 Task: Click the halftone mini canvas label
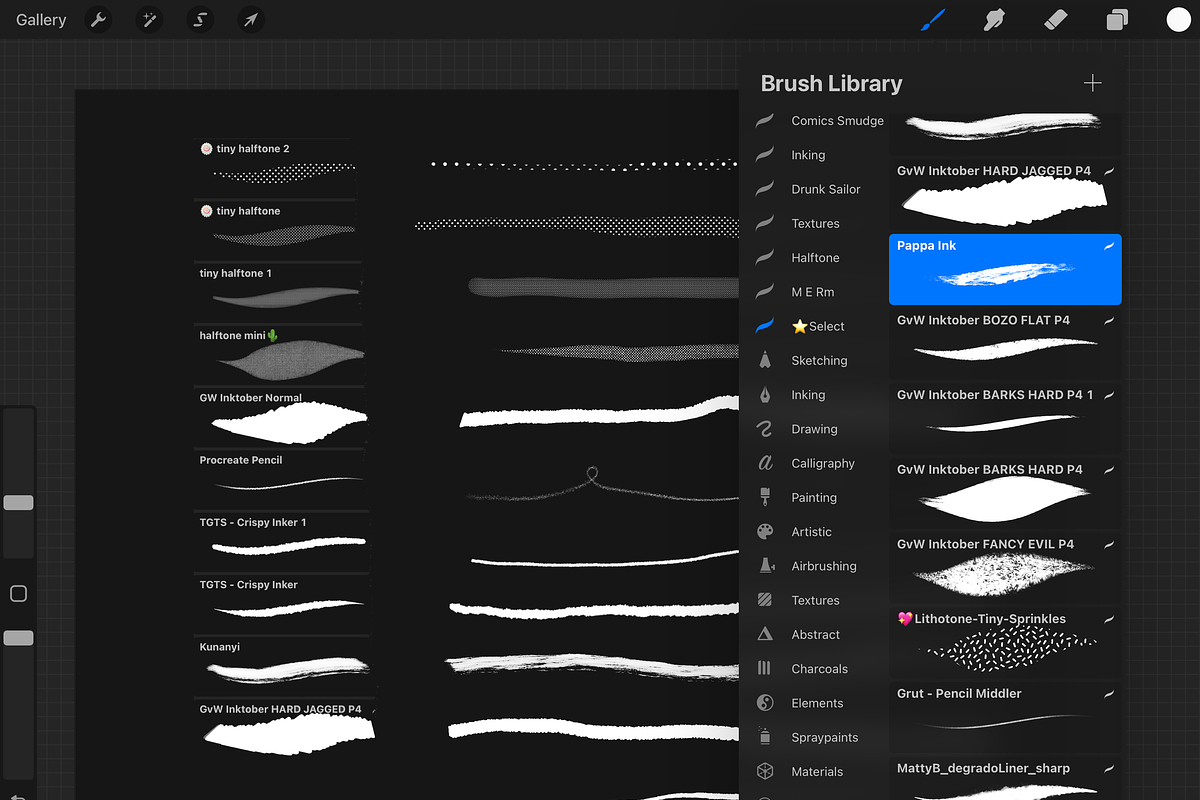(238, 335)
